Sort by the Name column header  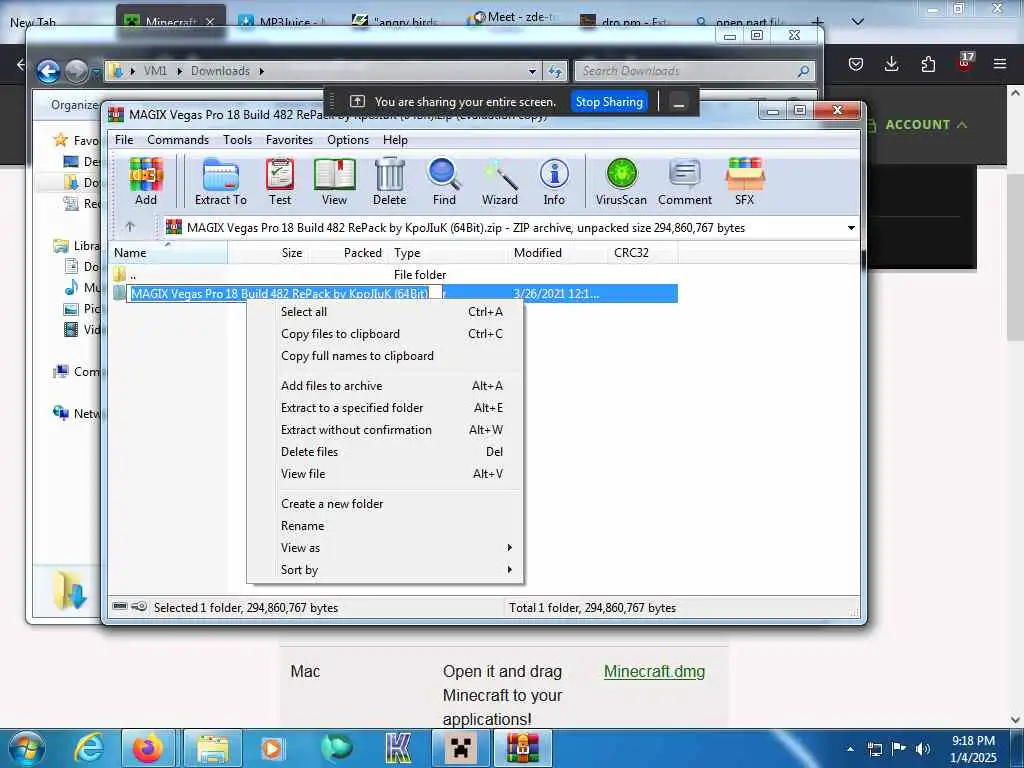168,253
